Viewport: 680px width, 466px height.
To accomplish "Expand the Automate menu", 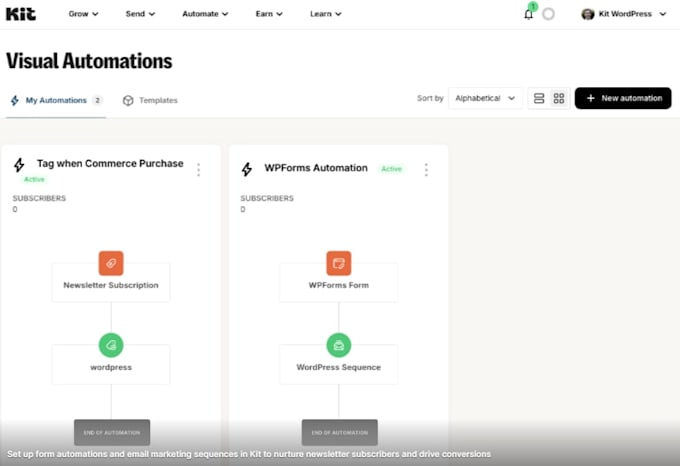I will [205, 14].
